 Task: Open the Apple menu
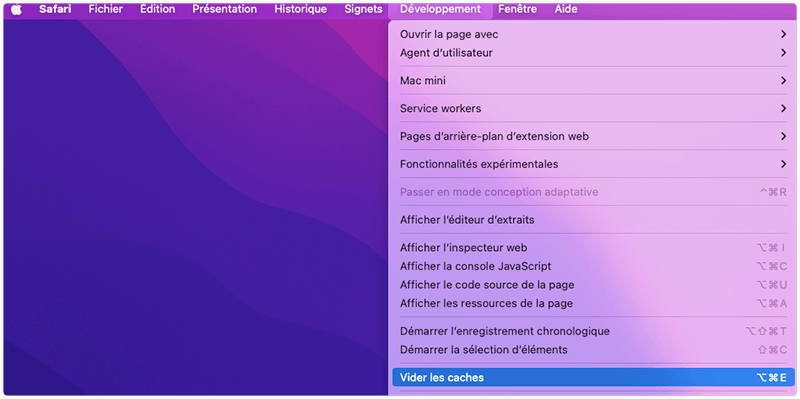16,9
